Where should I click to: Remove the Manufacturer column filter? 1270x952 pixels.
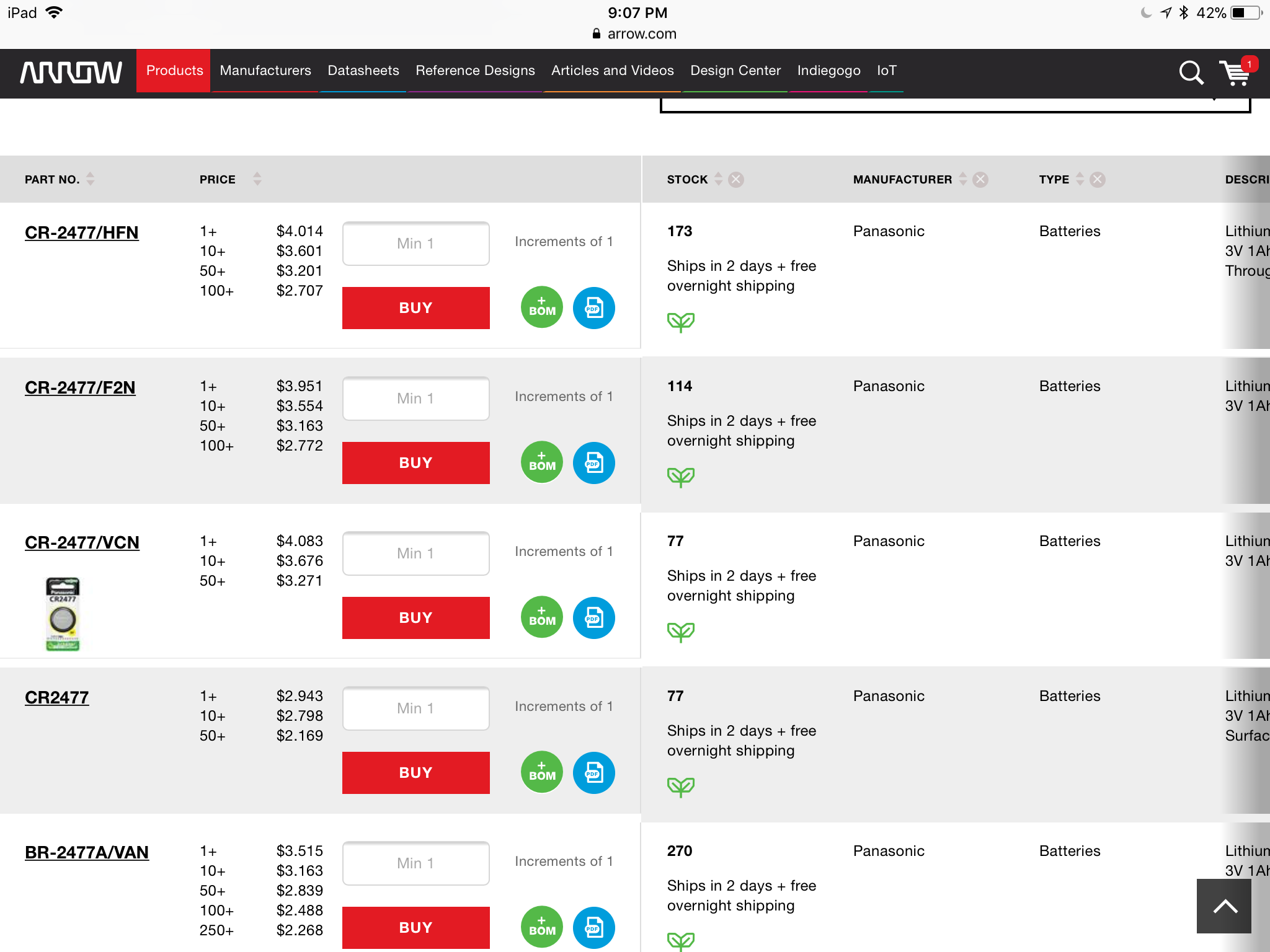(x=980, y=180)
